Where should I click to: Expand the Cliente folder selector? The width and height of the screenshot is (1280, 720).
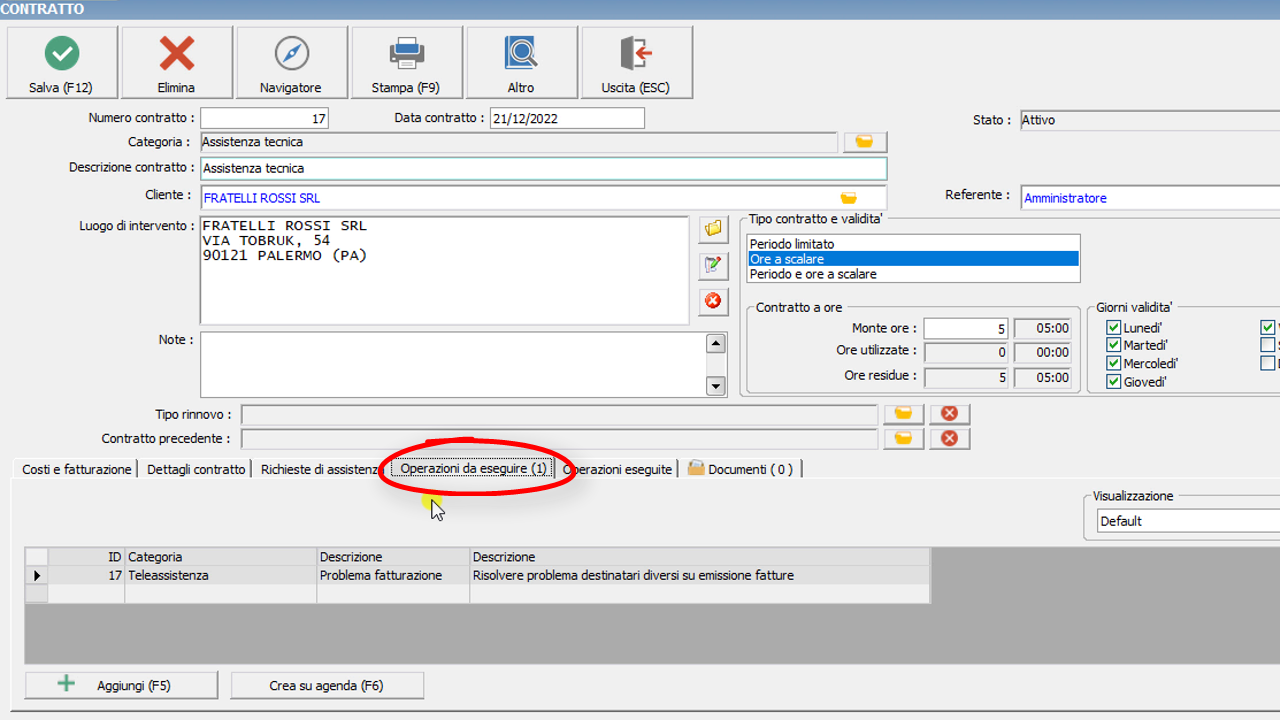[848, 198]
